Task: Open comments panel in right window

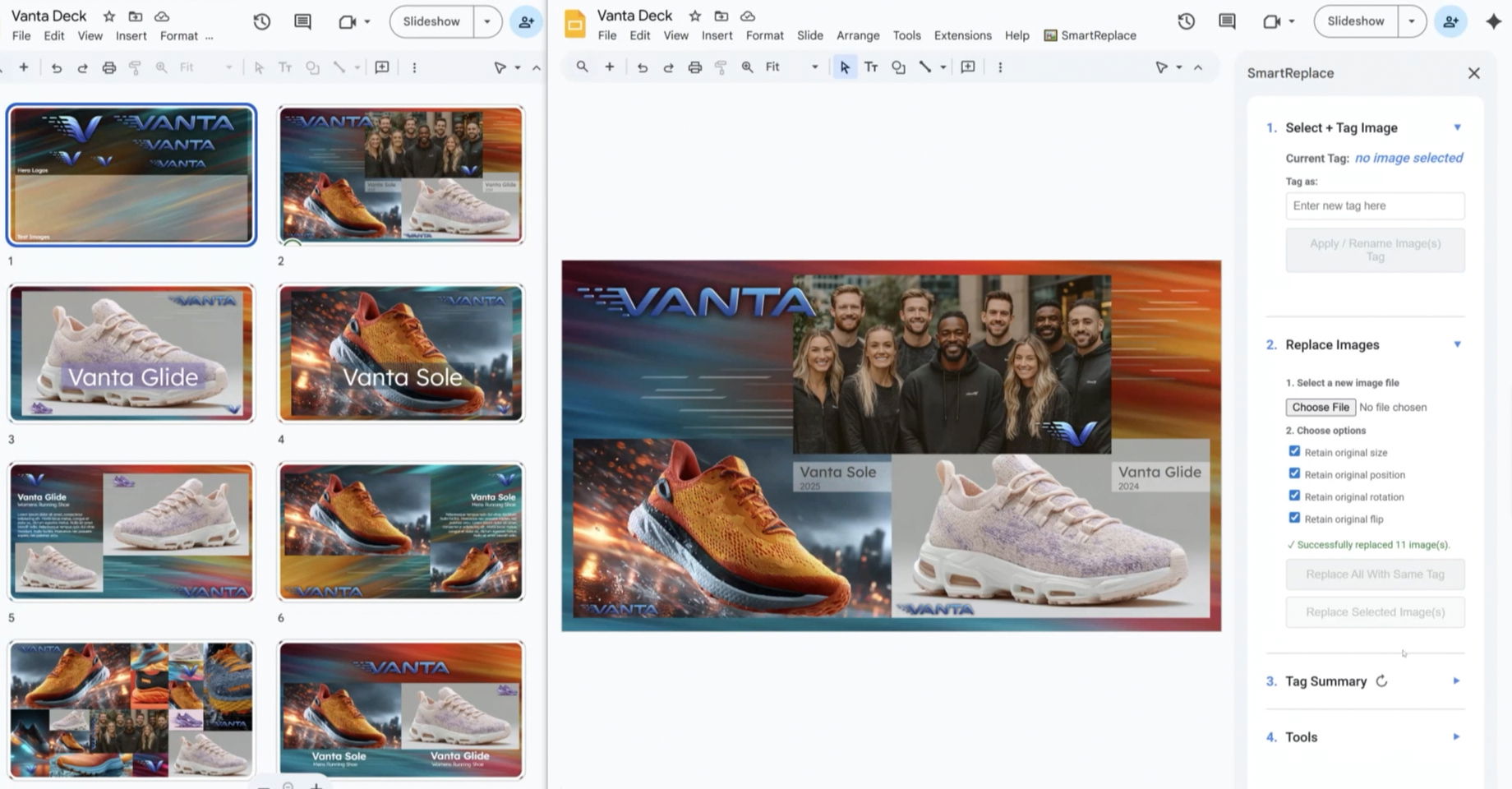Action: pos(1227,21)
